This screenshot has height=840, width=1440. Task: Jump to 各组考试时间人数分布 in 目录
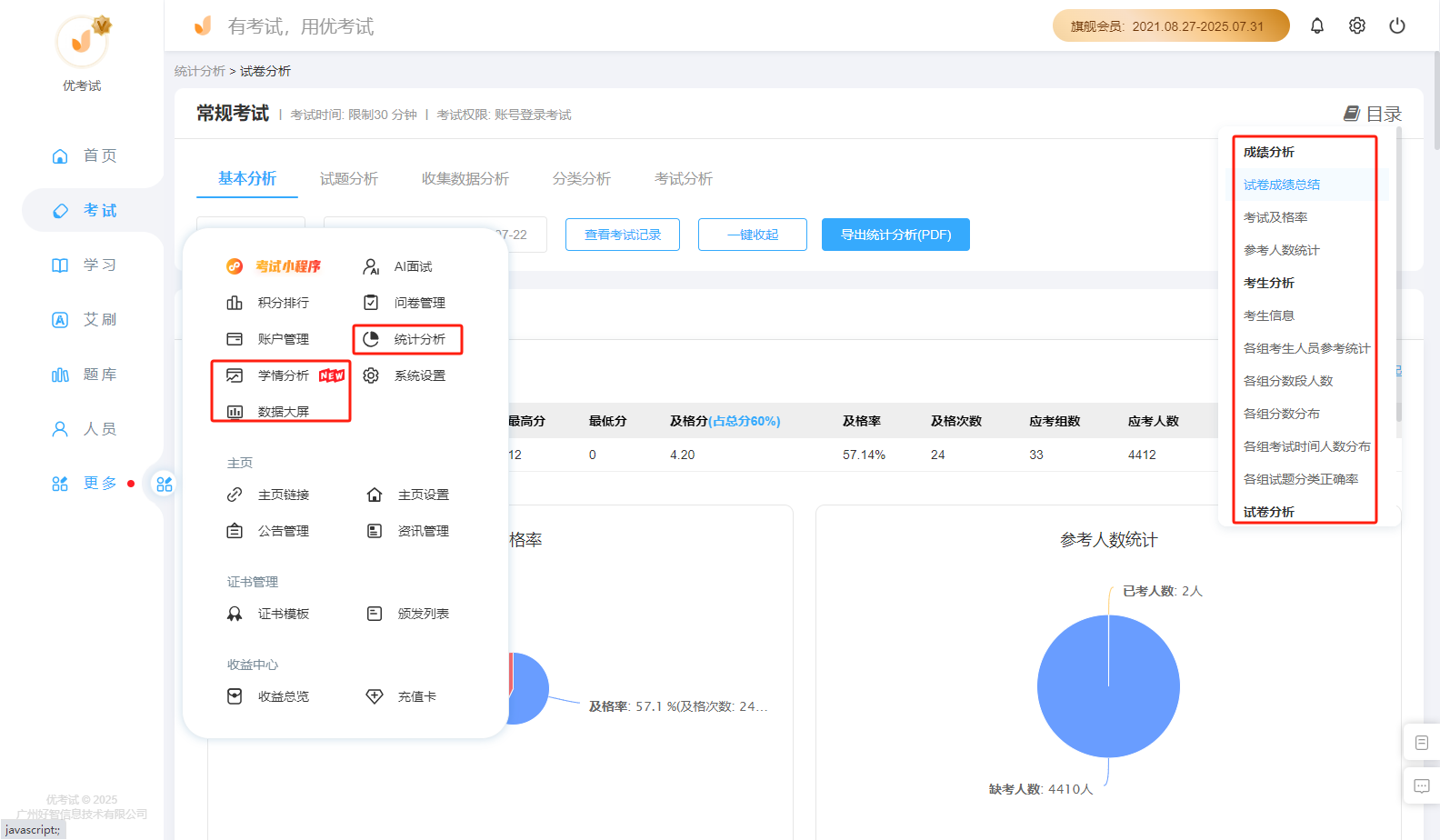[1306, 446]
